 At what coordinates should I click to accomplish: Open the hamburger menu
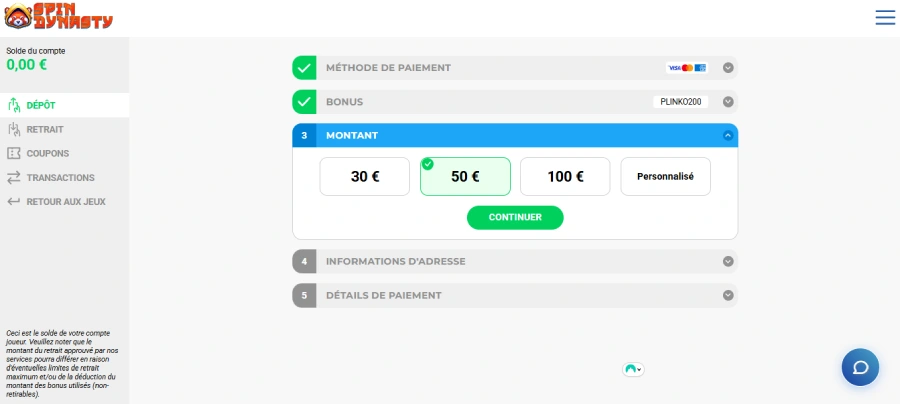(x=885, y=17)
